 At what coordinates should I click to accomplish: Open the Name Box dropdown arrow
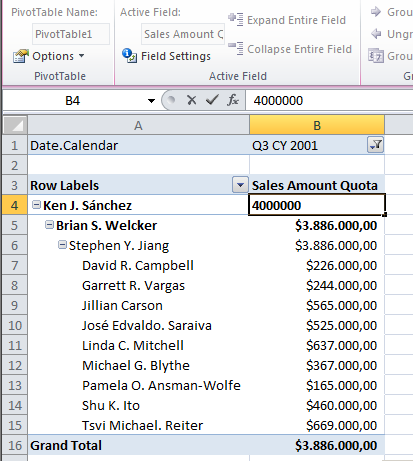coord(151,100)
